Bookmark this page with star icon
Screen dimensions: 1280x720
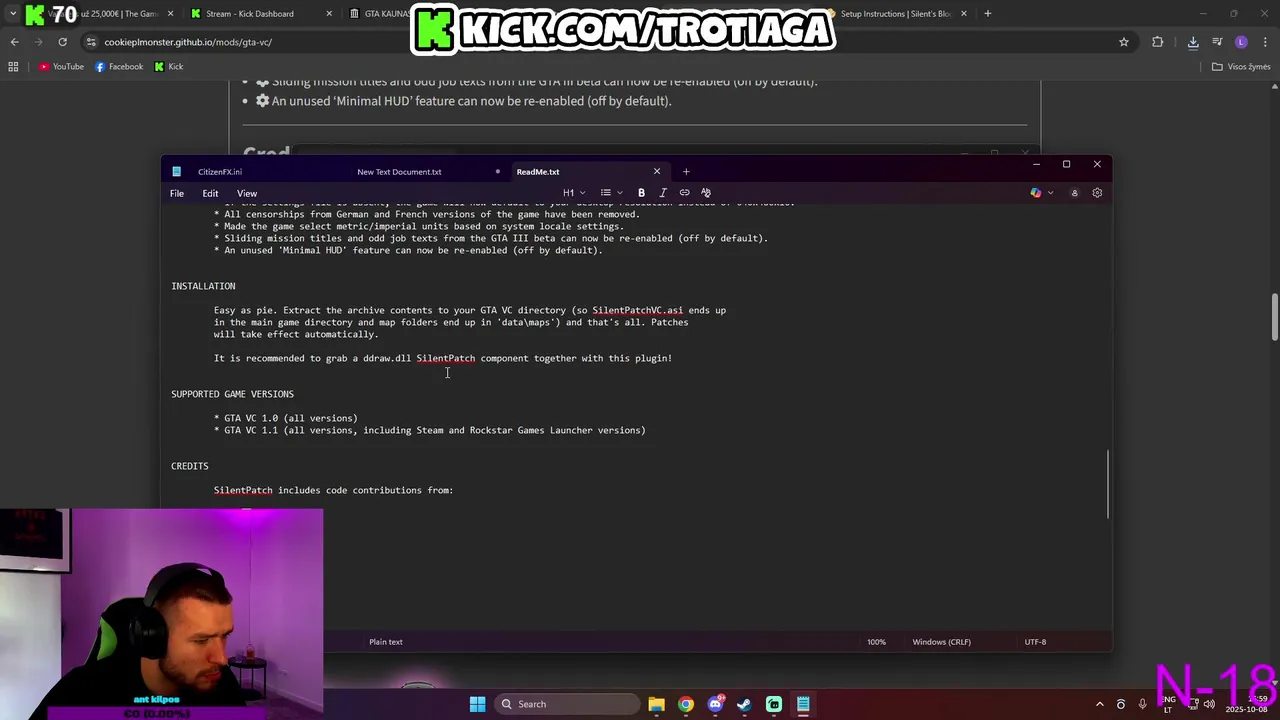(1124, 42)
